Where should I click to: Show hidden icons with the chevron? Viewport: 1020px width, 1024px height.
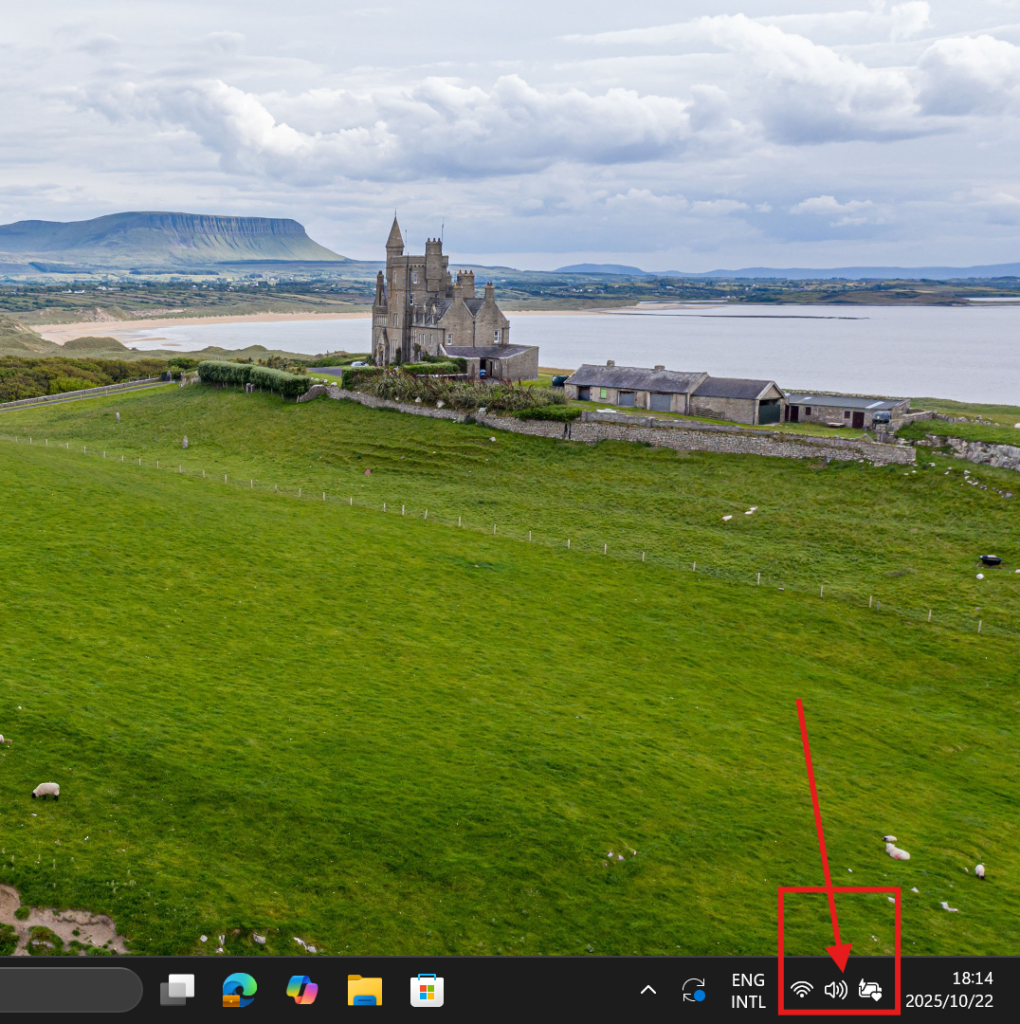tap(648, 990)
